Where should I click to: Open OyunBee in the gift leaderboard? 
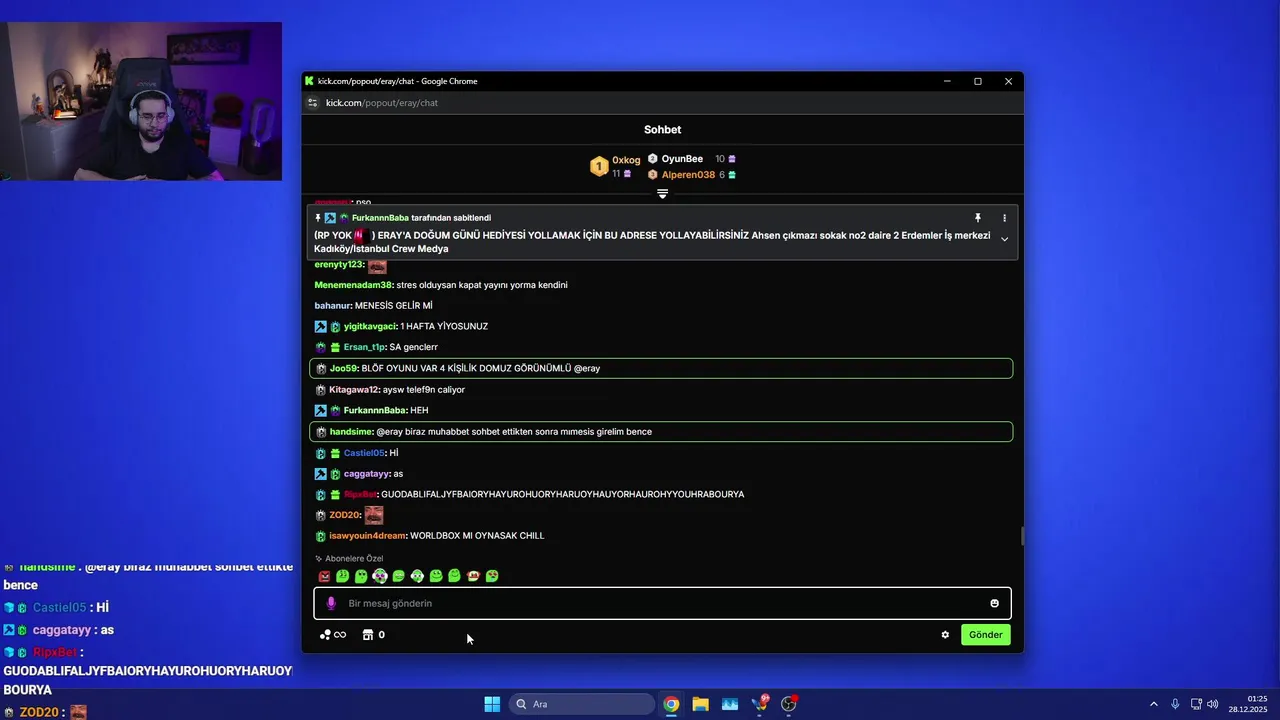pyautogui.click(x=682, y=159)
